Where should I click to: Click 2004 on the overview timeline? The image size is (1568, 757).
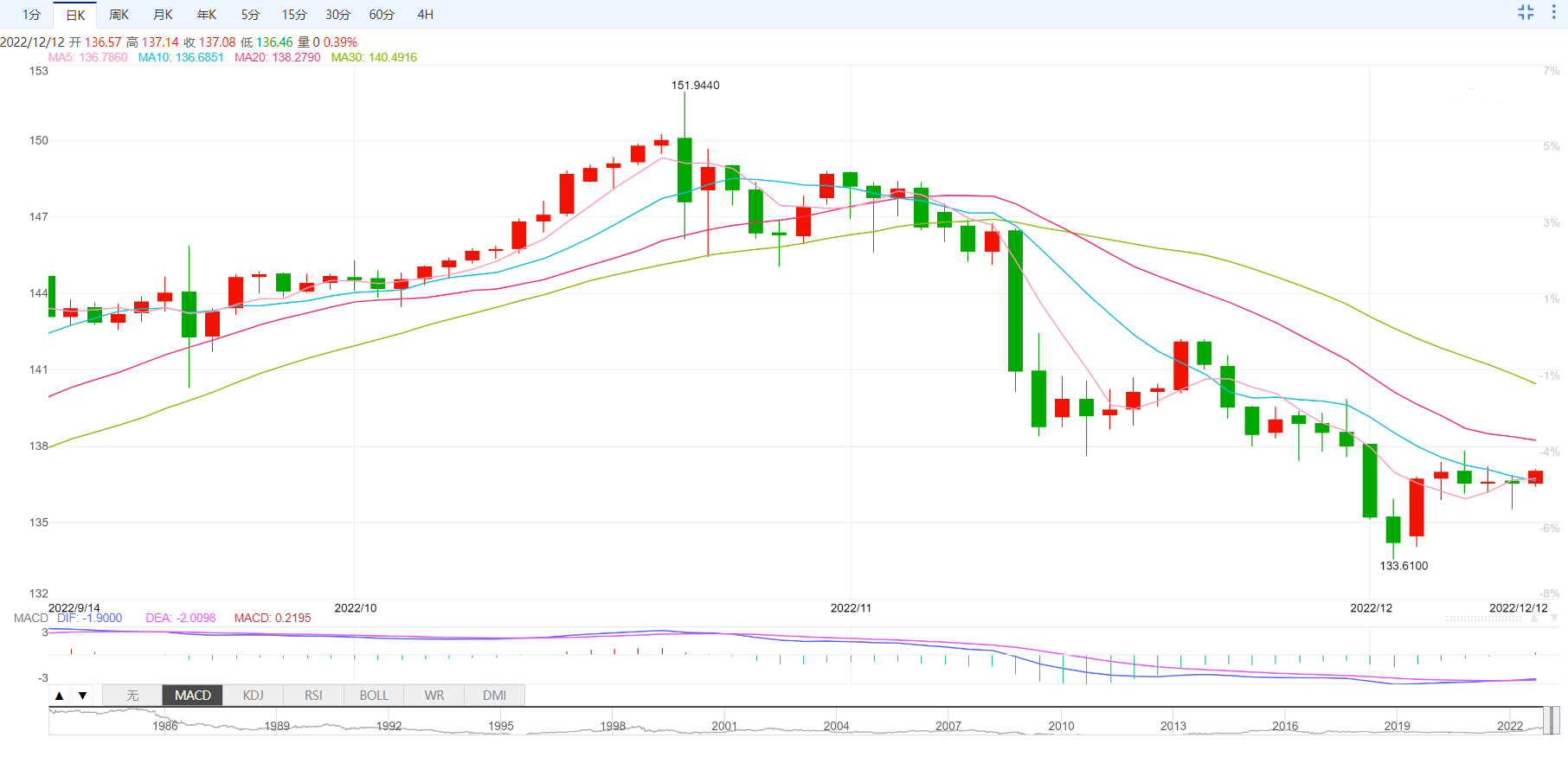pyautogui.click(x=836, y=727)
